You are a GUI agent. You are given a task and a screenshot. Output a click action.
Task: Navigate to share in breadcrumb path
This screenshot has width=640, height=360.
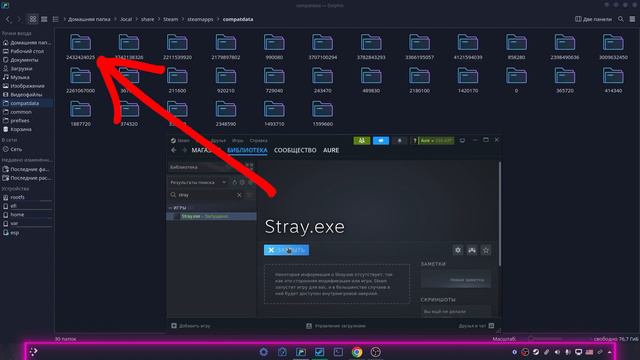coord(148,19)
